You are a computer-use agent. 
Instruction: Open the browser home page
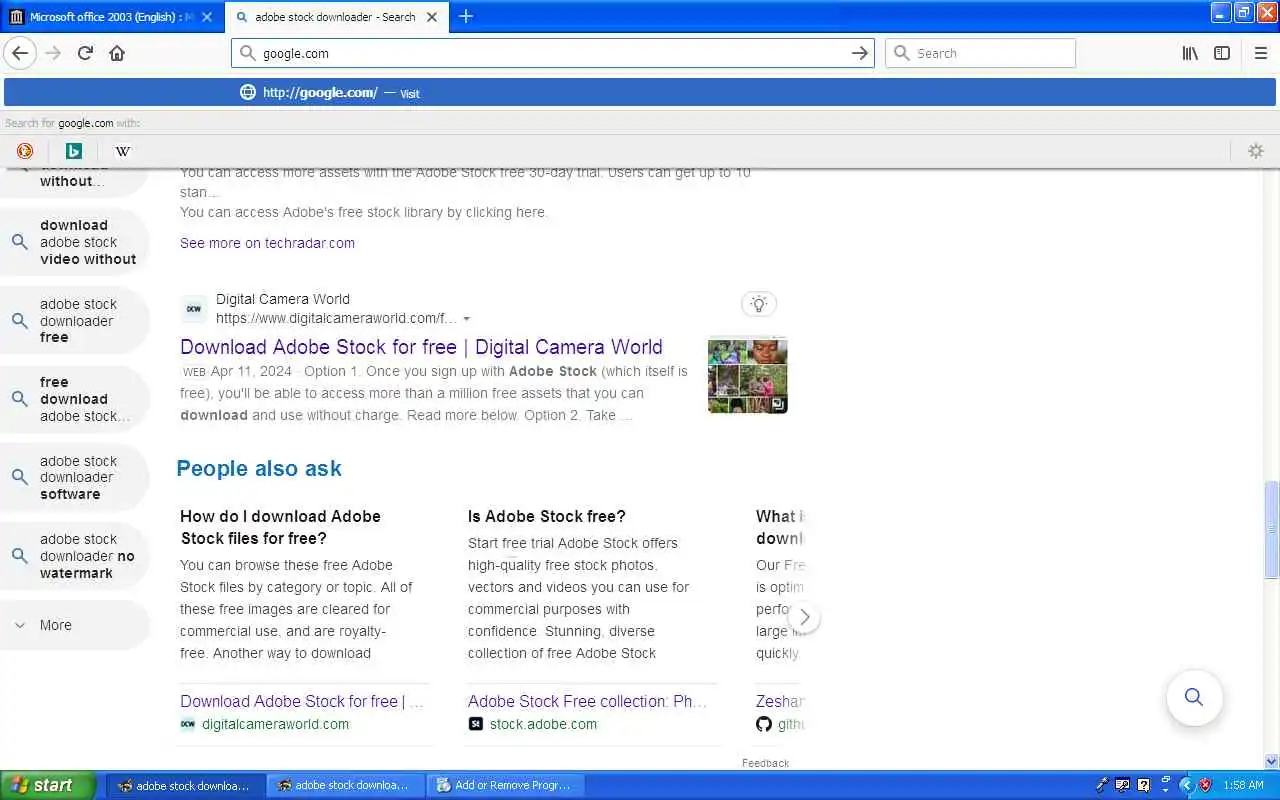(x=117, y=53)
